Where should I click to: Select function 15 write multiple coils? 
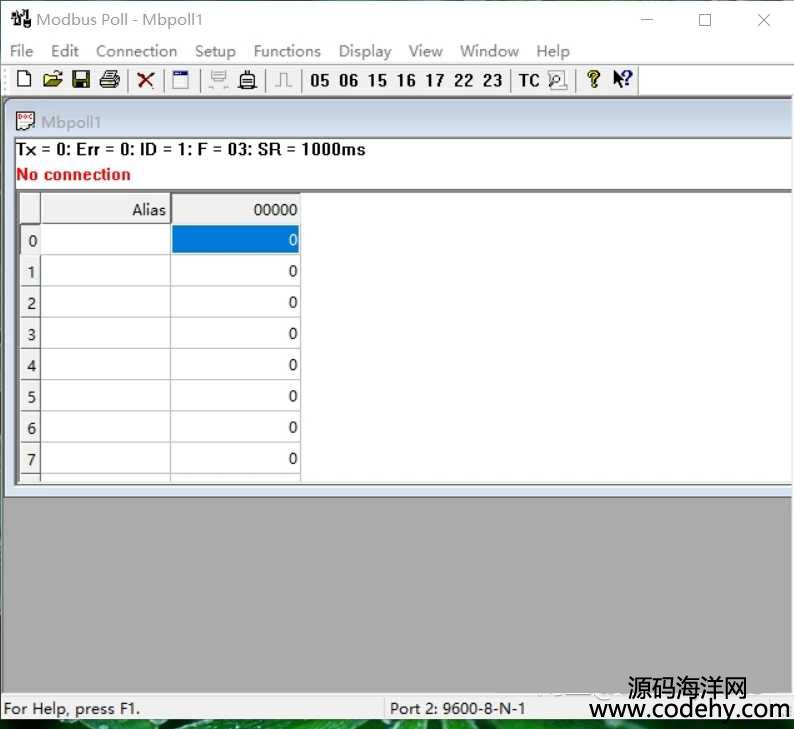point(377,80)
